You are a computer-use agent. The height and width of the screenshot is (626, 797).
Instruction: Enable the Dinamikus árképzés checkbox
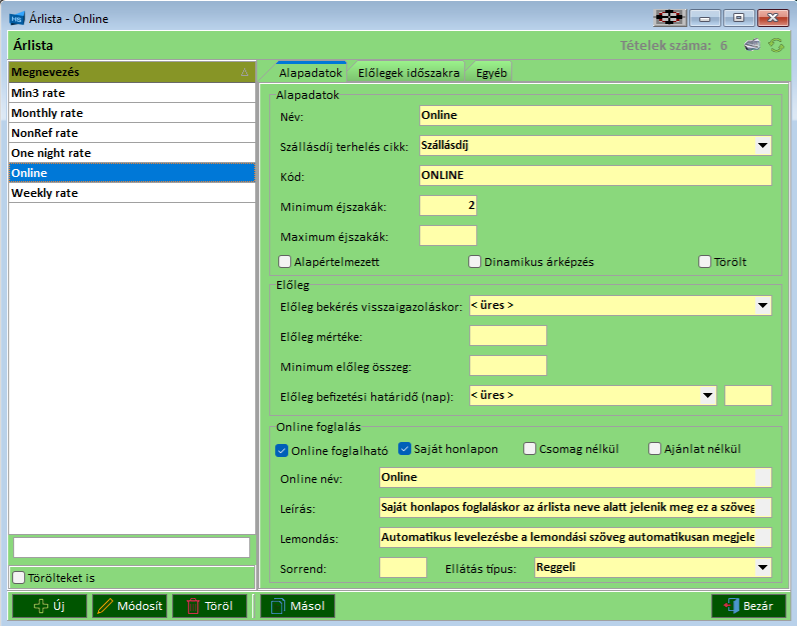474,262
